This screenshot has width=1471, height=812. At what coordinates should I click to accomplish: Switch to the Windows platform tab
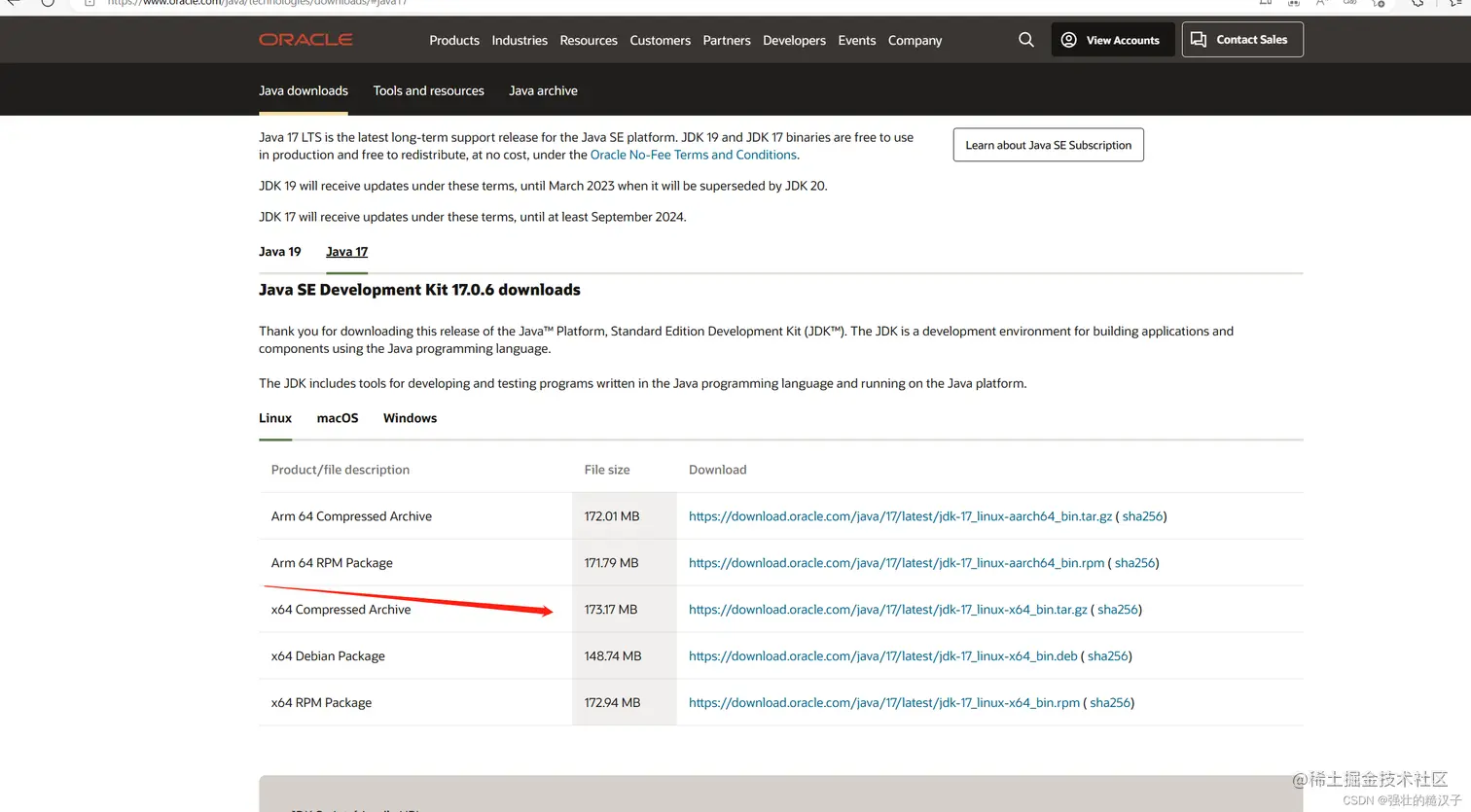(410, 418)
